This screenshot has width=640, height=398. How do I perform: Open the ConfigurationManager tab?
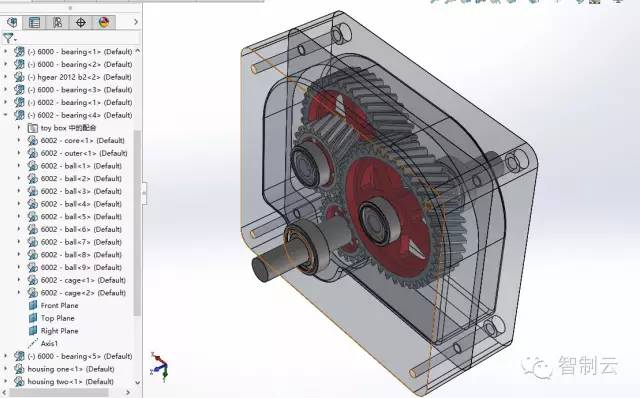(58, 22)
